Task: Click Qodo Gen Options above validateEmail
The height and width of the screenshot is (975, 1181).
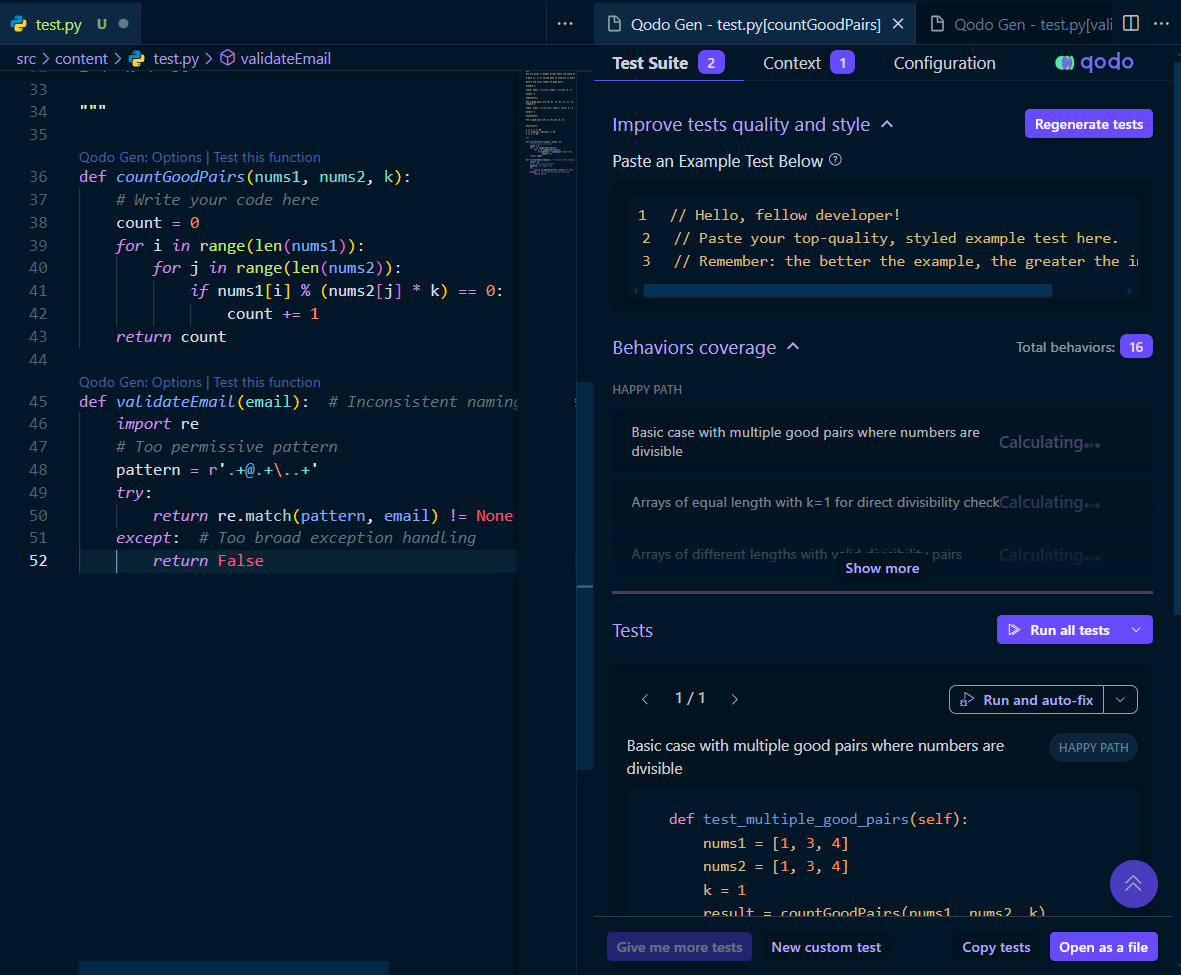Action: coord(140,382)
